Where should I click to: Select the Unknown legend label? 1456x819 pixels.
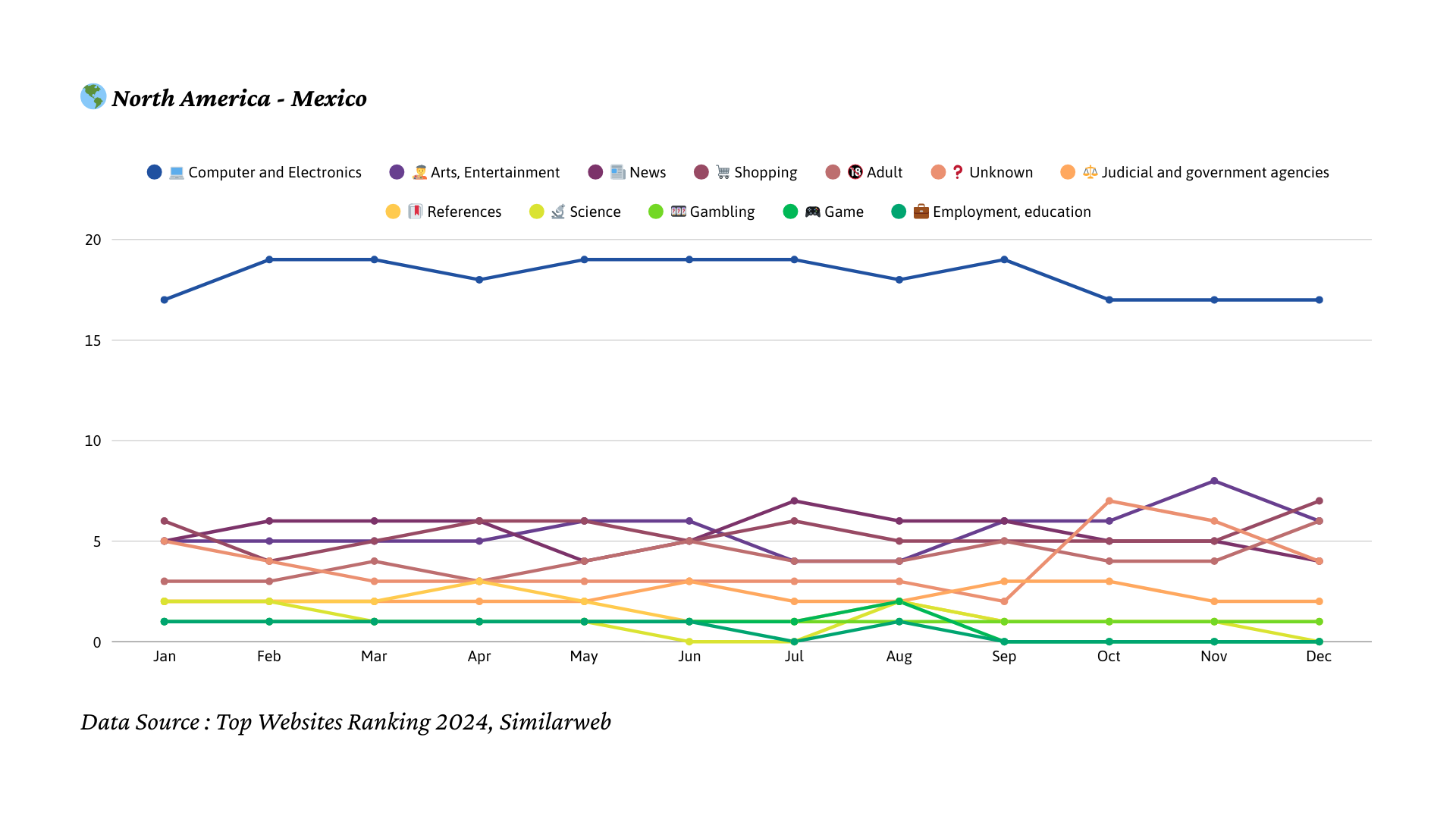[1000, 173]
